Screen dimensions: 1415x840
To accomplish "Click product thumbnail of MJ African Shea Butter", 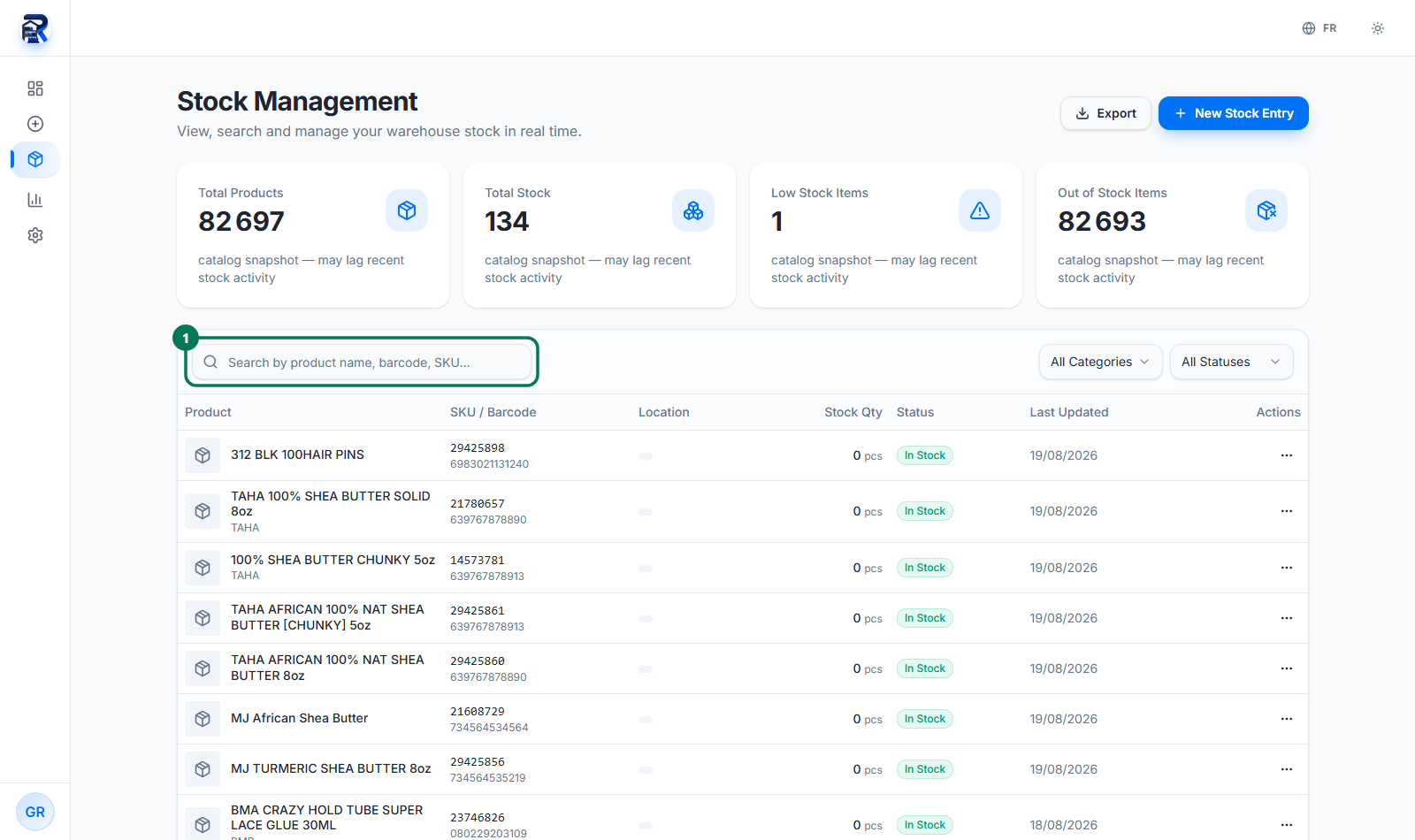I will [x=203, y=719].
